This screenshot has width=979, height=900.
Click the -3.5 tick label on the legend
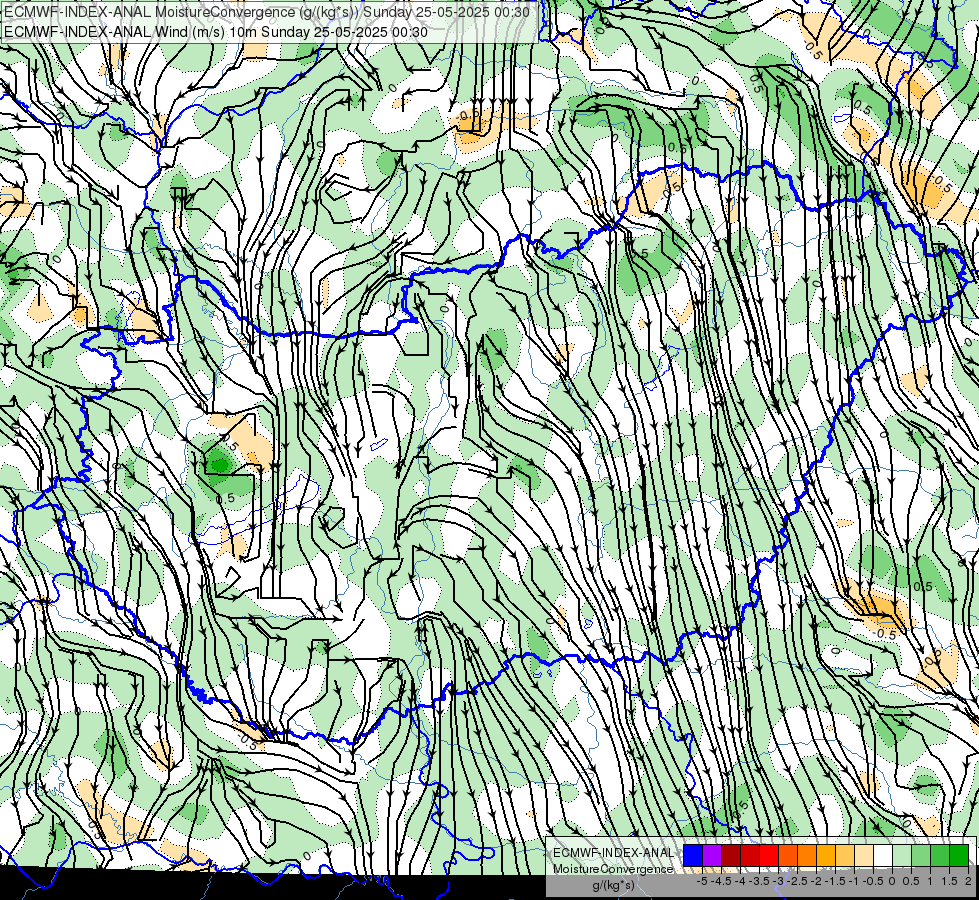point(759,881)
